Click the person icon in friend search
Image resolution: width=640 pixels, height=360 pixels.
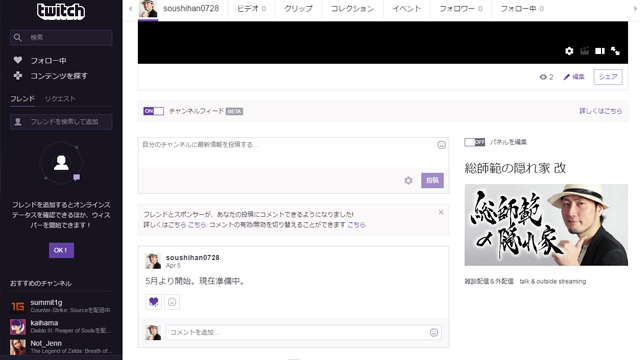pos(18,122)
